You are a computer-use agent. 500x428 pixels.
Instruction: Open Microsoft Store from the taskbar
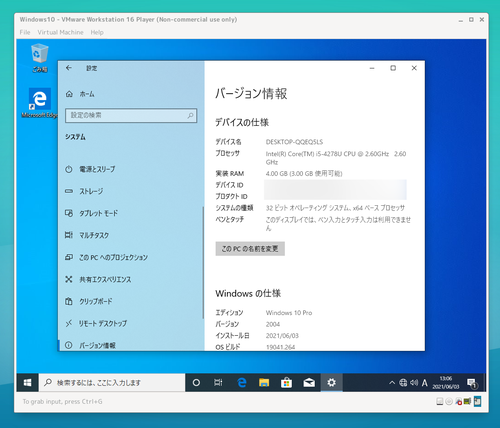click(x=286, y=383)
